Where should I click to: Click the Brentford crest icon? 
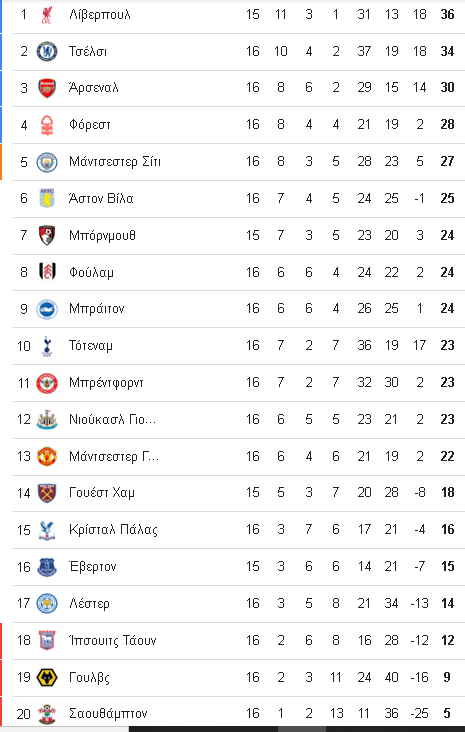click(47, 383)
